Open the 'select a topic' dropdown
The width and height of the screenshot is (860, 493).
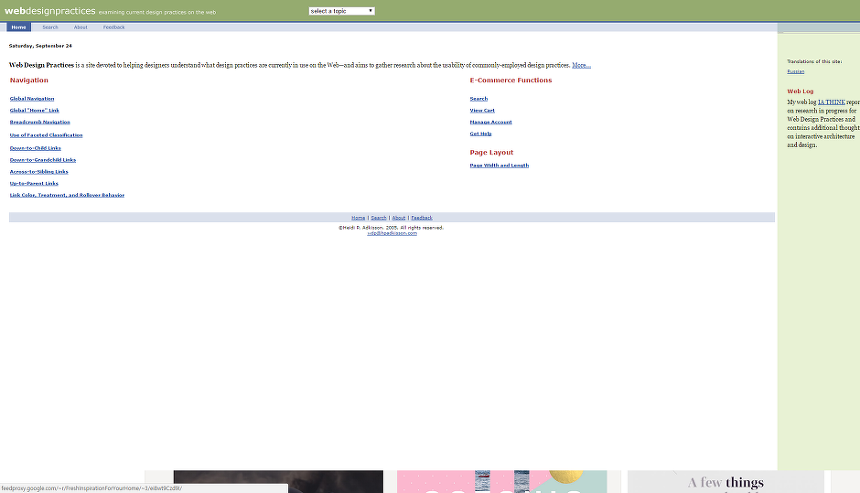342,11
